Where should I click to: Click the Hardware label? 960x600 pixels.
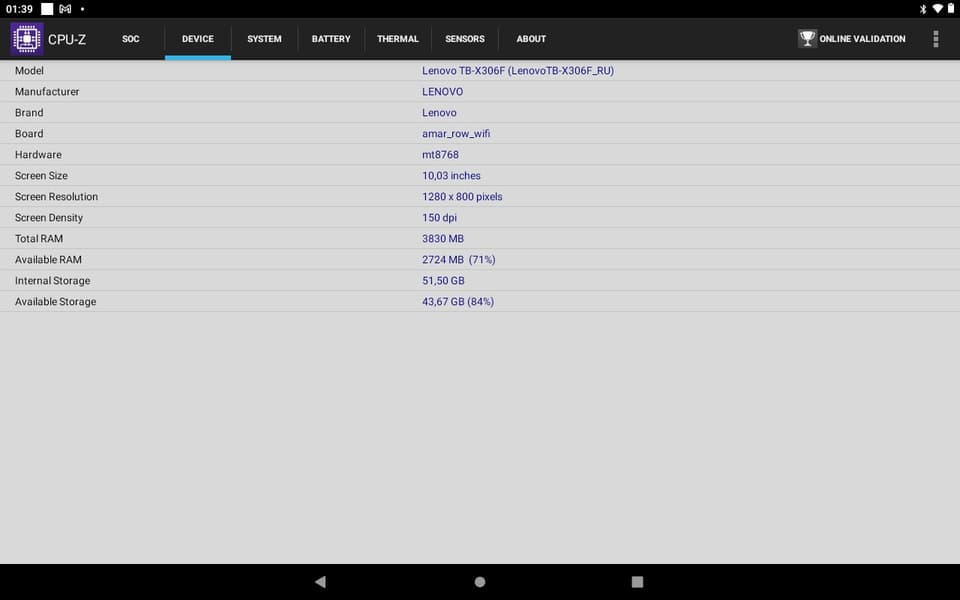tap(38, 154)
